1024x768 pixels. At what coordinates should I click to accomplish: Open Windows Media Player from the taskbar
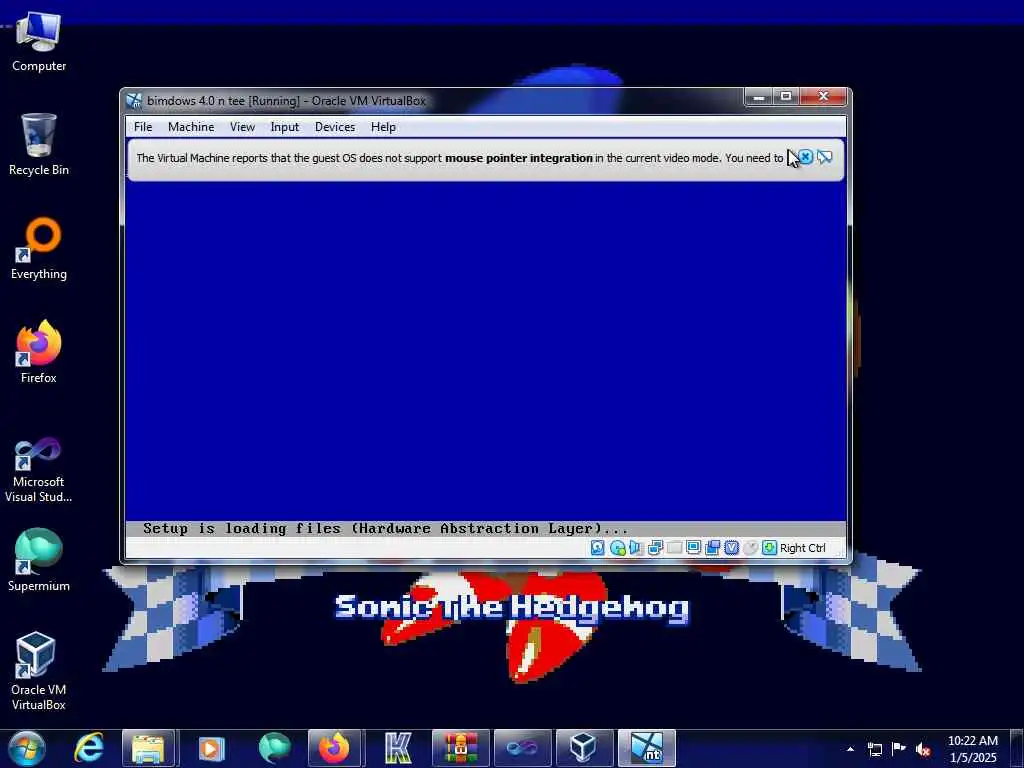tap(211, 748)
